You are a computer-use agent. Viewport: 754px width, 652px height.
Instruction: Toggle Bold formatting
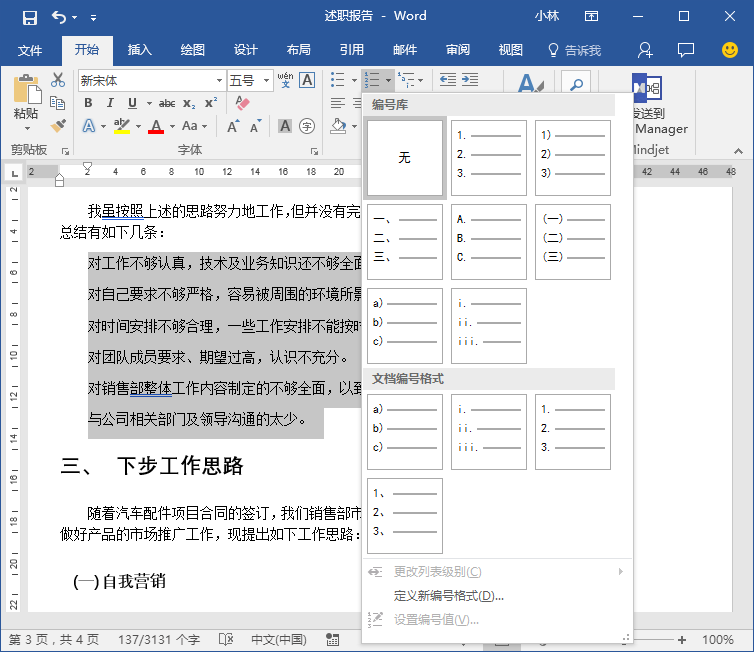[x=88, y=103]
